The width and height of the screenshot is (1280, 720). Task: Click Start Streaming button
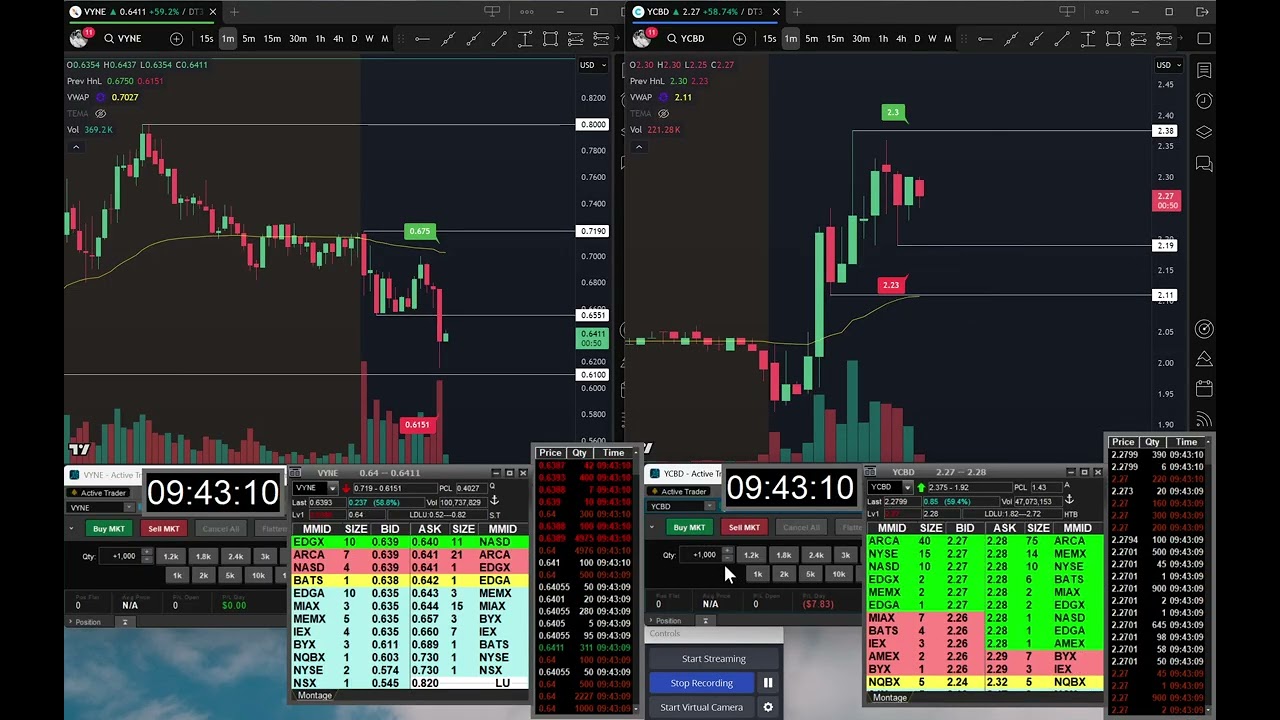point(714,659)
